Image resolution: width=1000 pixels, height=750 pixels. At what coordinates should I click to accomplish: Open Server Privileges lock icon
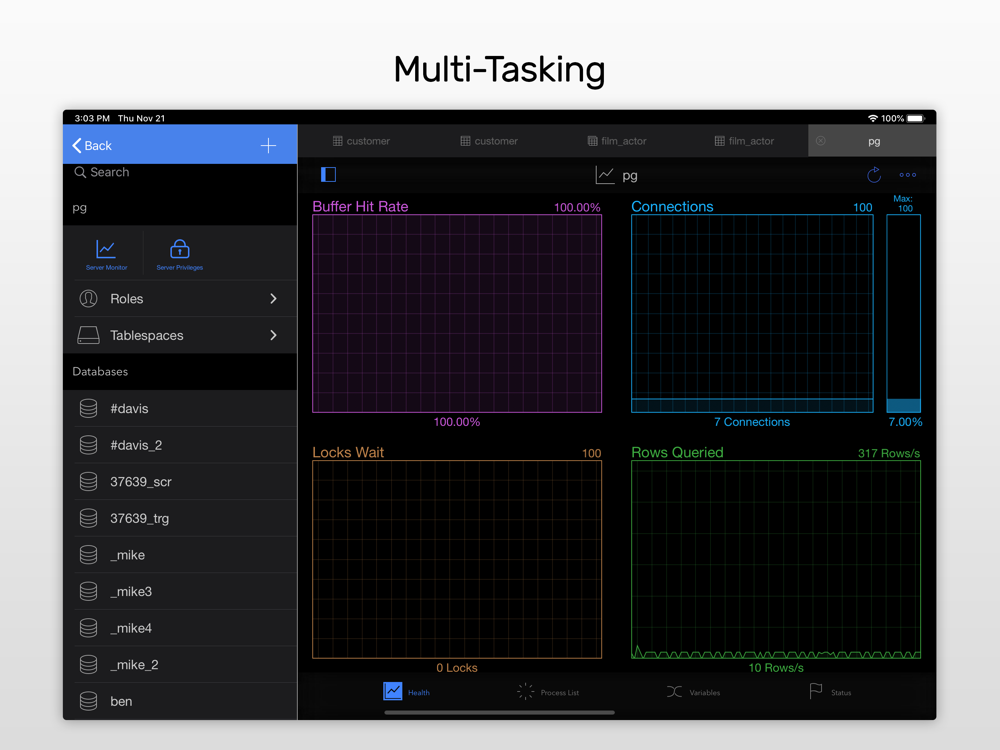click(180, 253)
